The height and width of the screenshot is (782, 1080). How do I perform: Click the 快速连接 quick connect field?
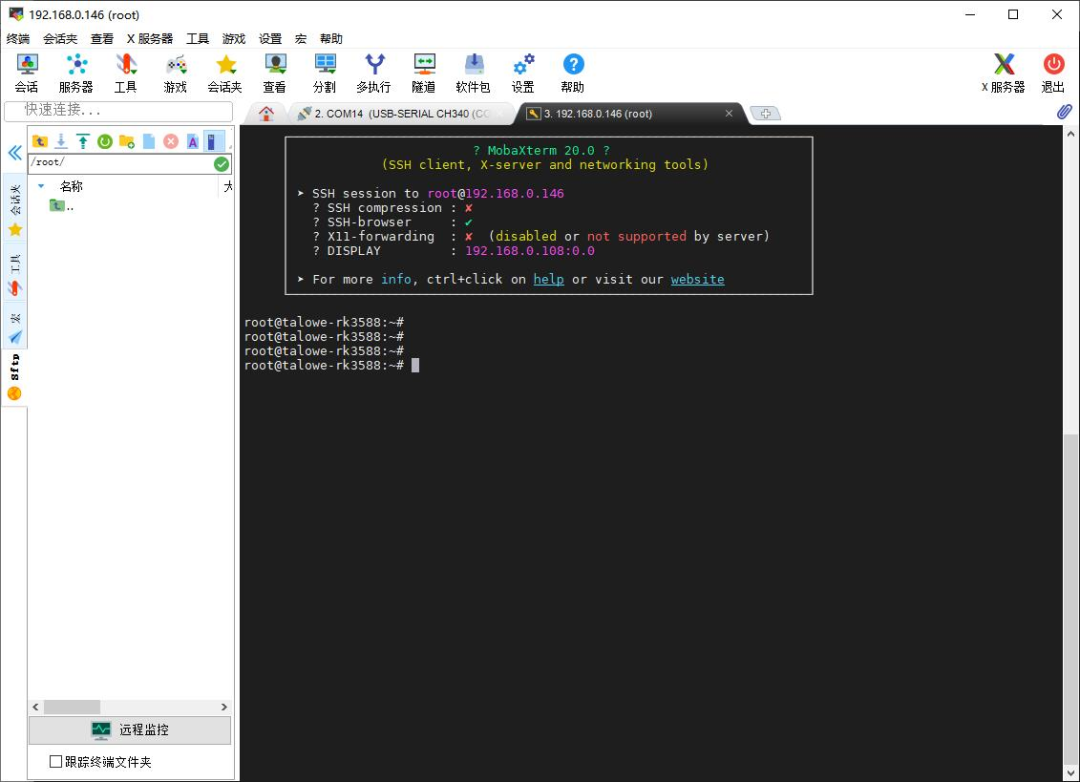tap(118, 110)
